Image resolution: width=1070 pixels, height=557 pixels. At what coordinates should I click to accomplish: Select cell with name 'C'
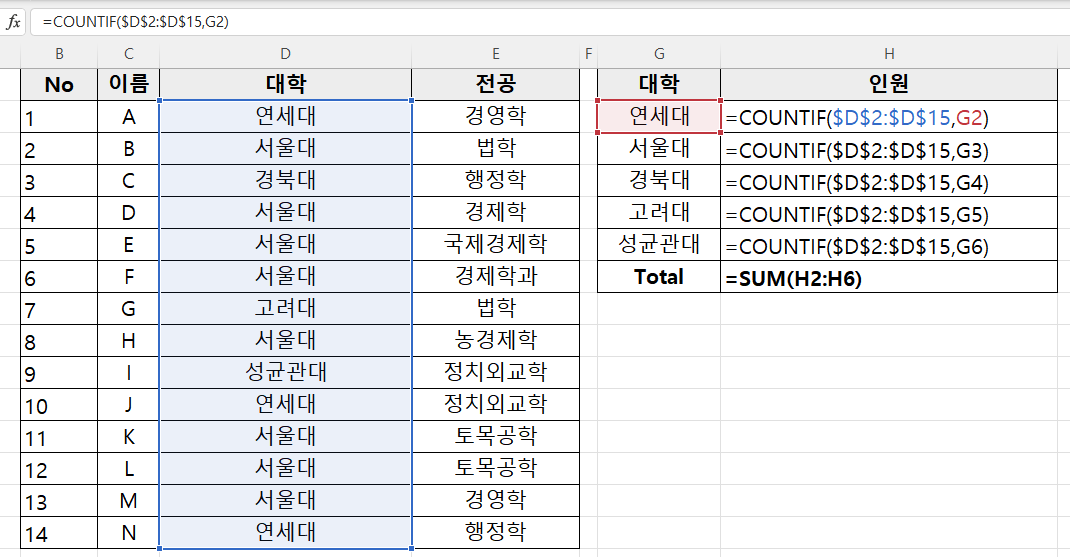128,181
